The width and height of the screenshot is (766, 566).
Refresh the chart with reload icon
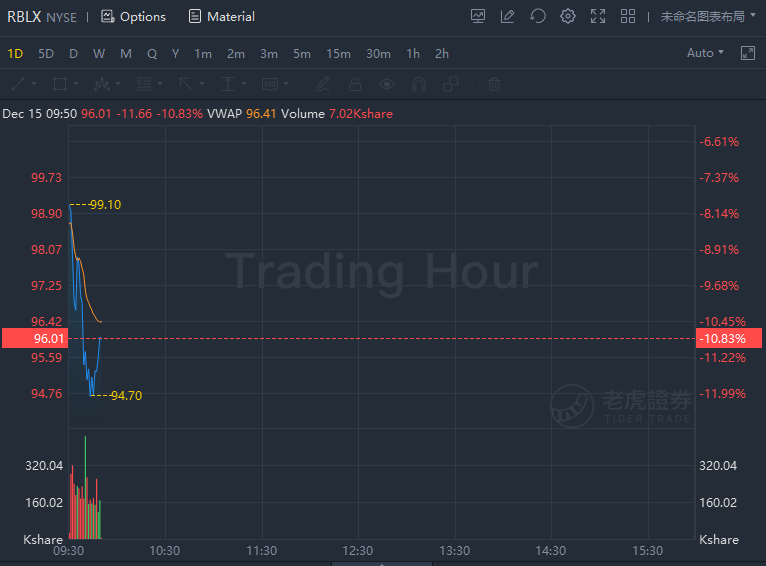(537, 16)
